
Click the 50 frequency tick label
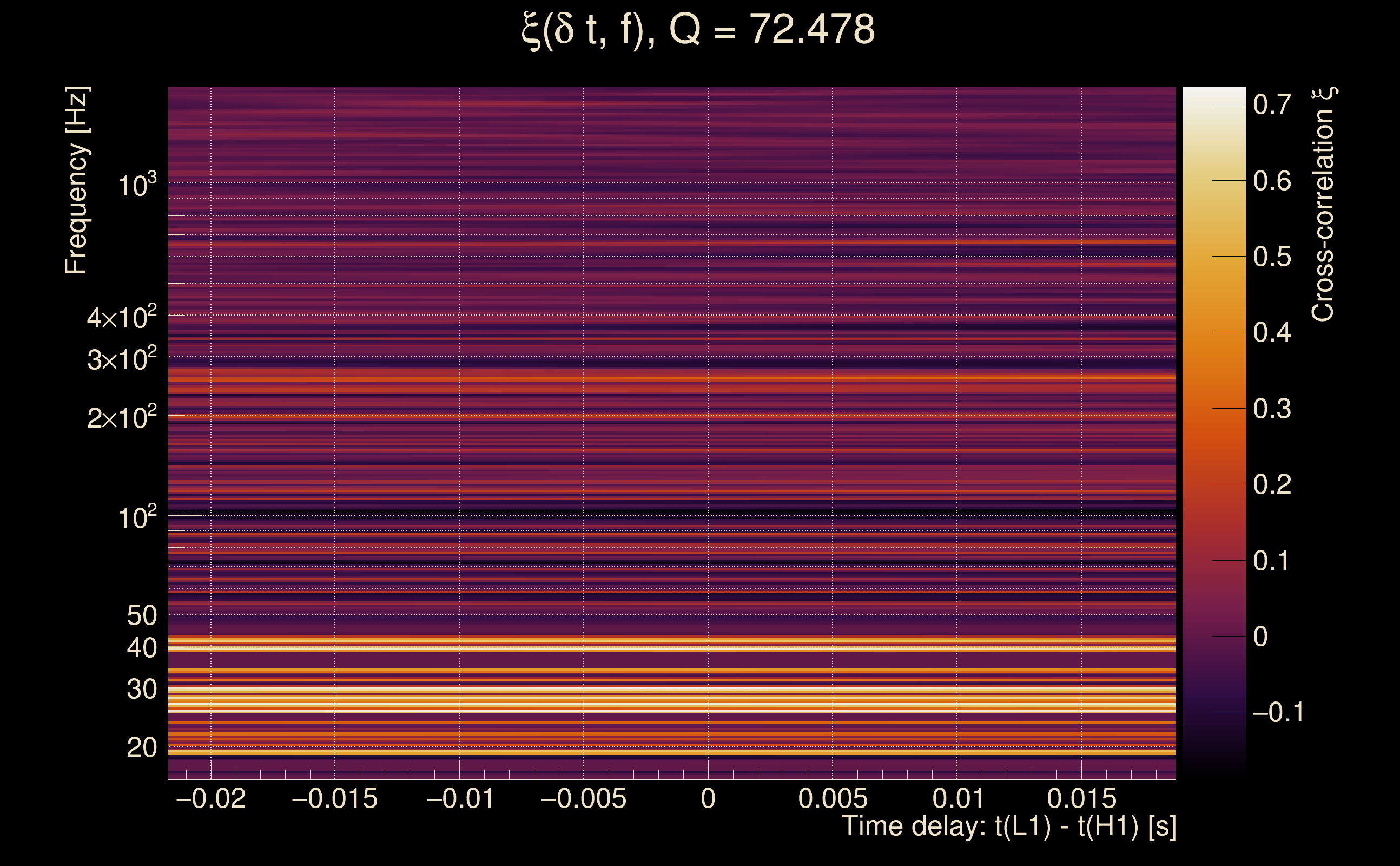pyautogui.click(x=141, y=616)
